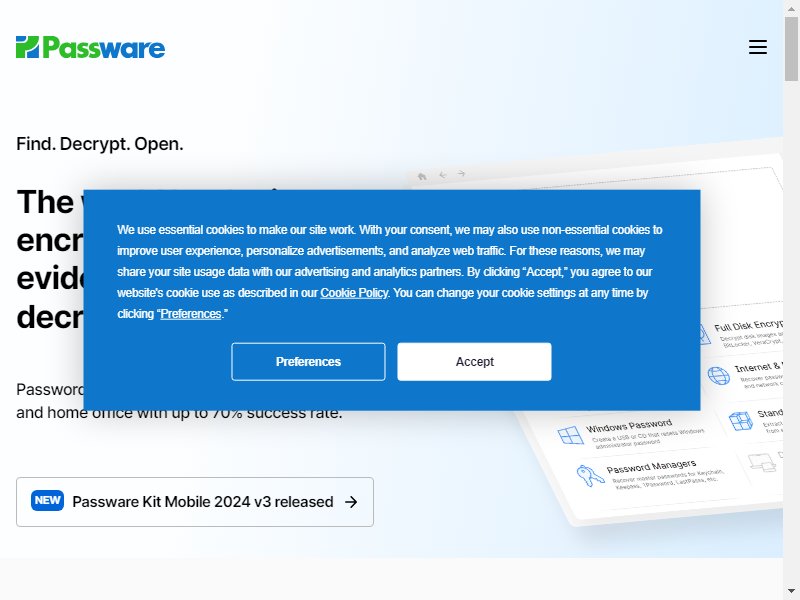
Task: Click "Full Disk Encryption" label in preview
Action: [748, 324]
